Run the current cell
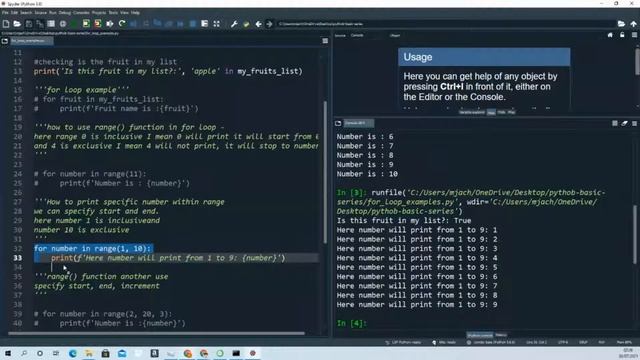 click(86, 24)
